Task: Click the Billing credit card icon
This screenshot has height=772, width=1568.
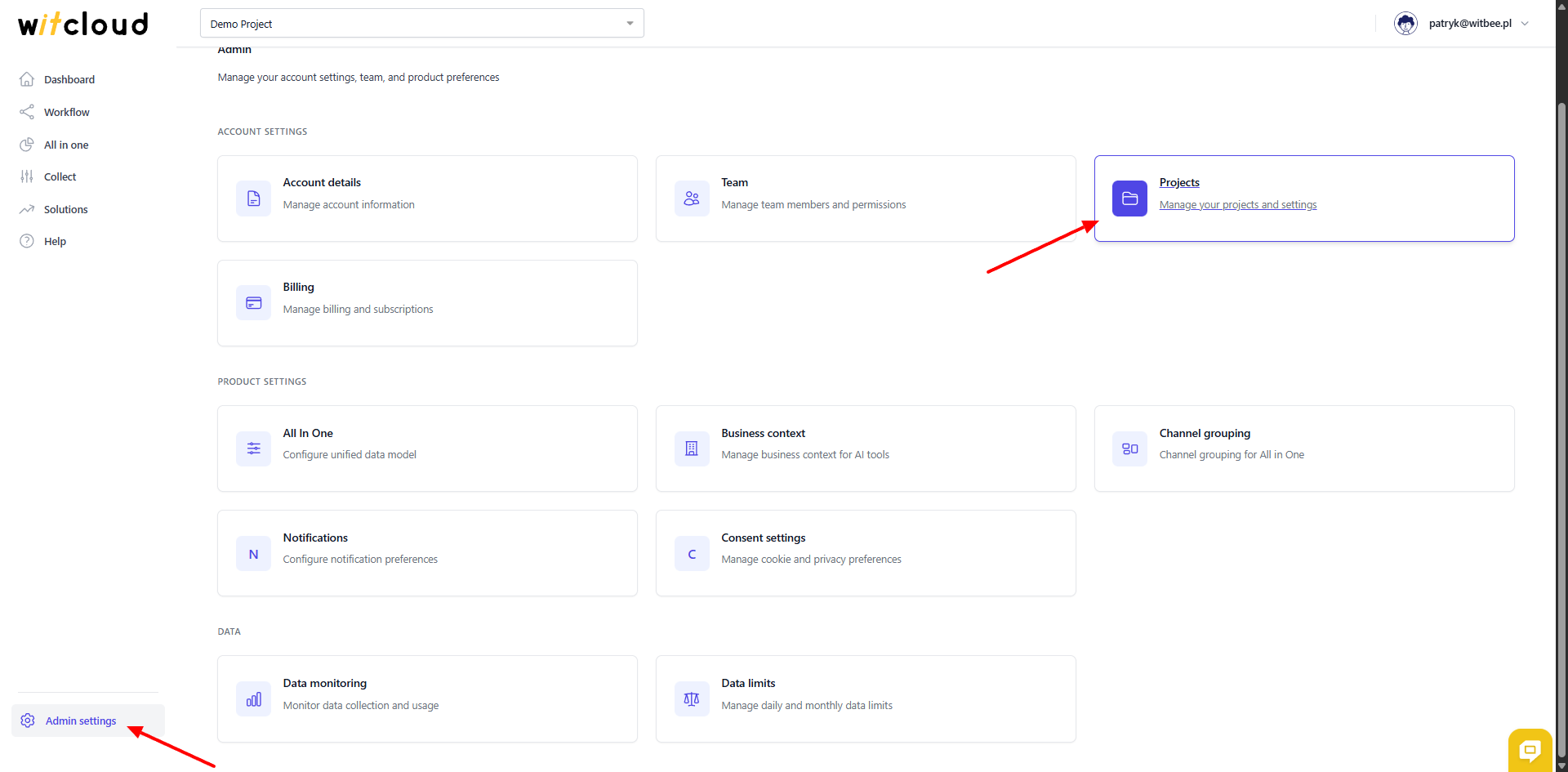Action: pyautogui.click(x=253, y=303)
